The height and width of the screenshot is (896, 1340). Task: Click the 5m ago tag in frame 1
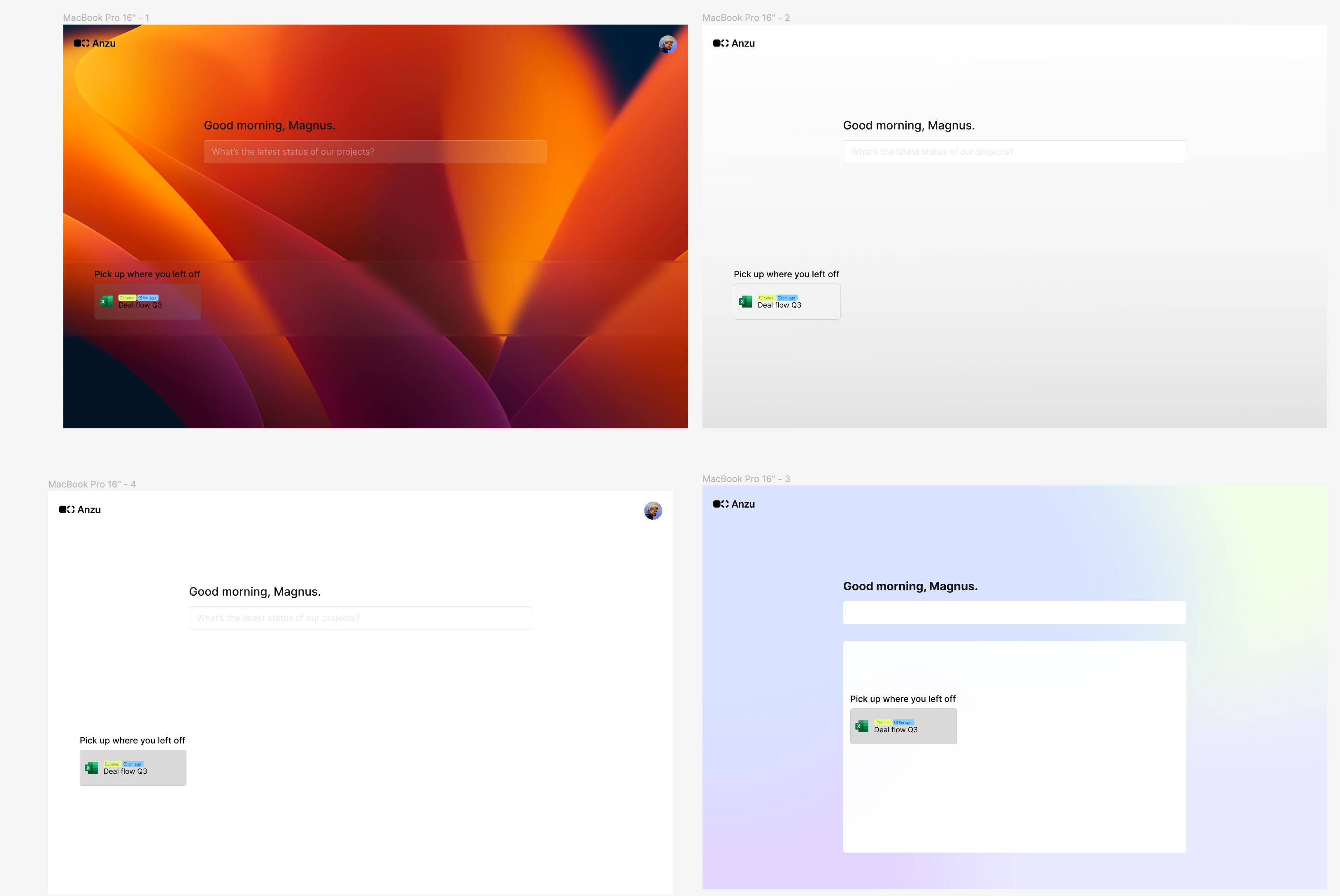point(147,298)
